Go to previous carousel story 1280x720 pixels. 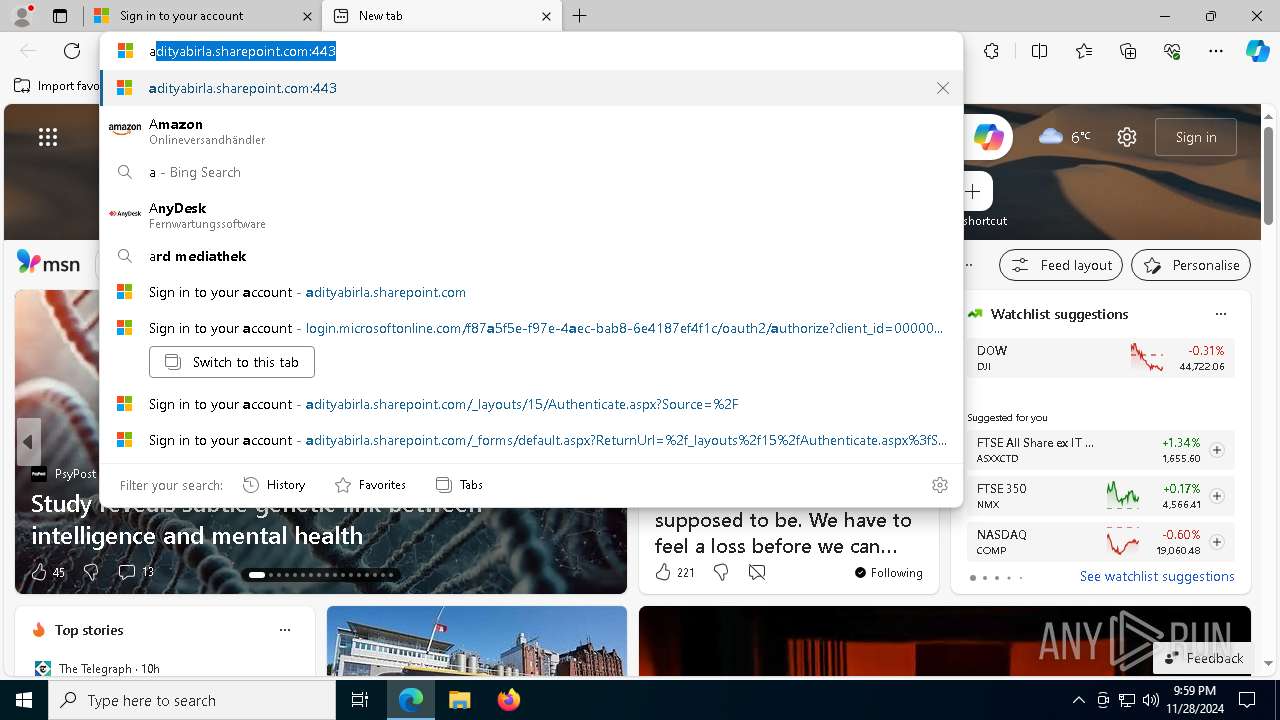pyautogui.click(x=28, y=441)
